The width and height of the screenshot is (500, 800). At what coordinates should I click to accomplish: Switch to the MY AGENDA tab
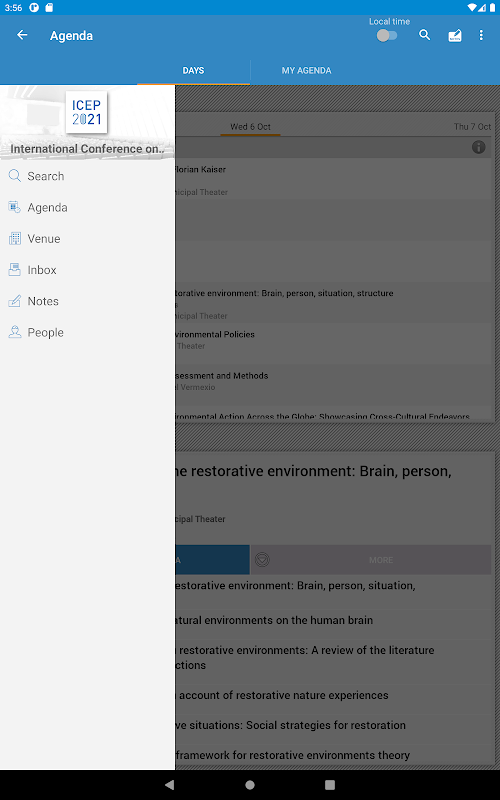(306, 70)
